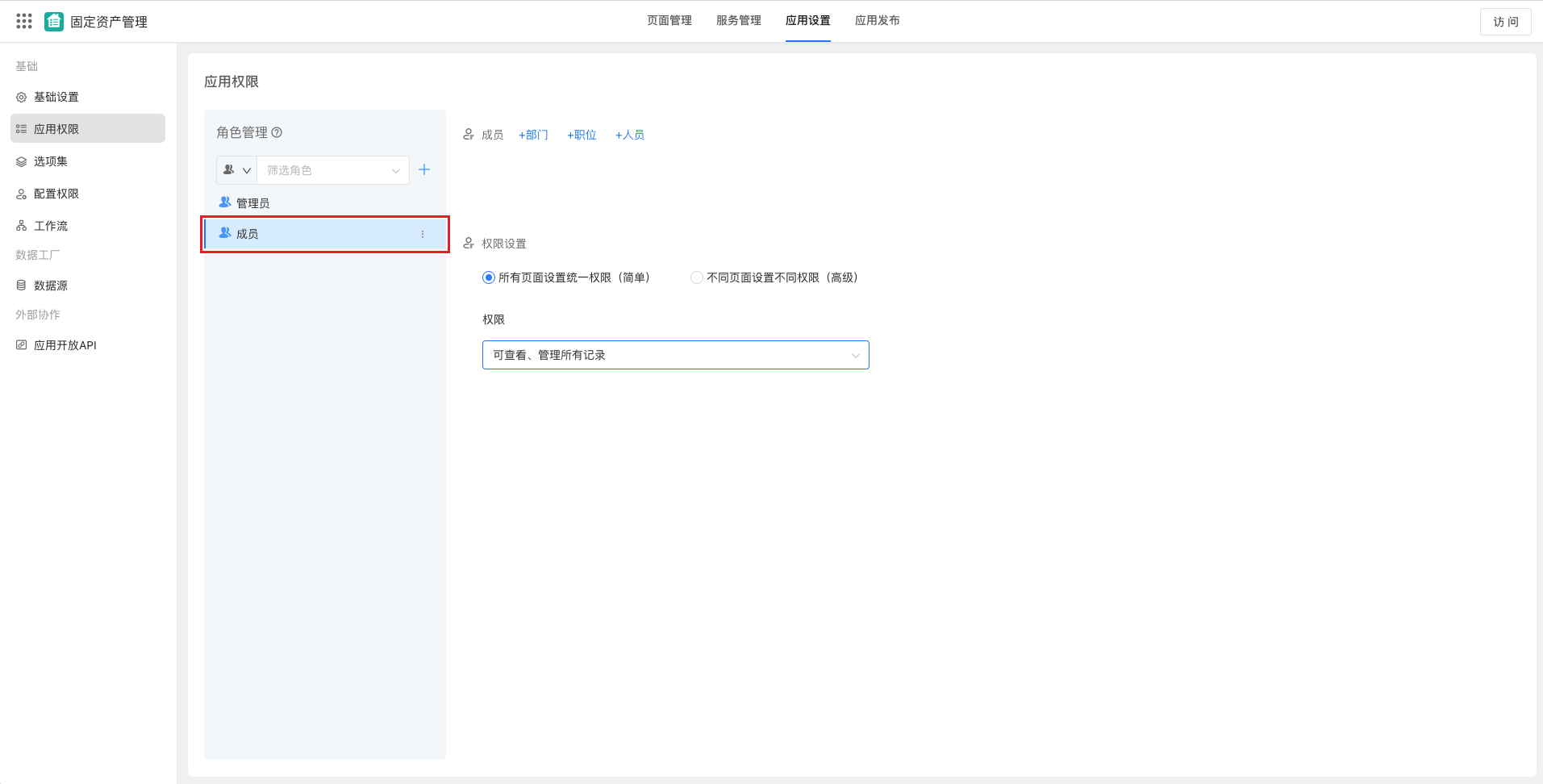
Task: Open the apps grid icon top-left
Action: (x=23, y=20)
